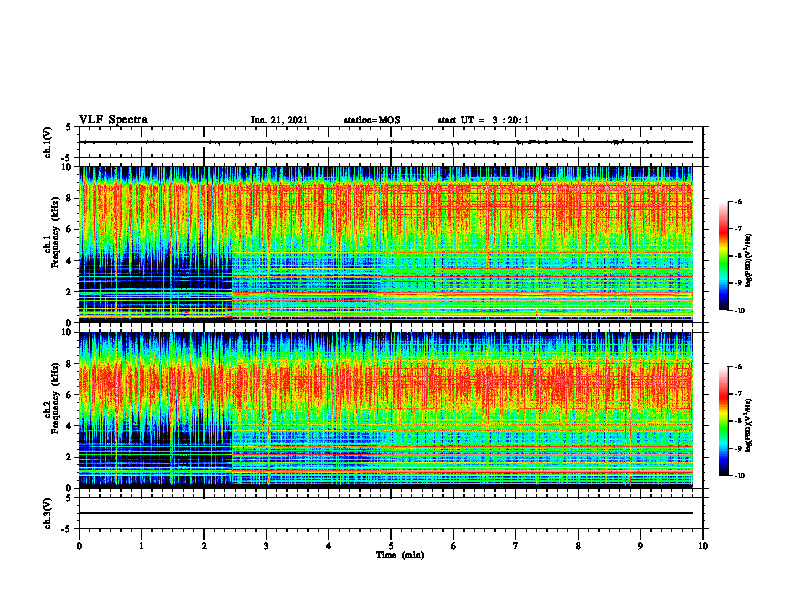
Task: Click the ch.2 colorbar 'log(PSD)(V²/Hz)' label
Action: pyautogui.click(x=749, y=426)
